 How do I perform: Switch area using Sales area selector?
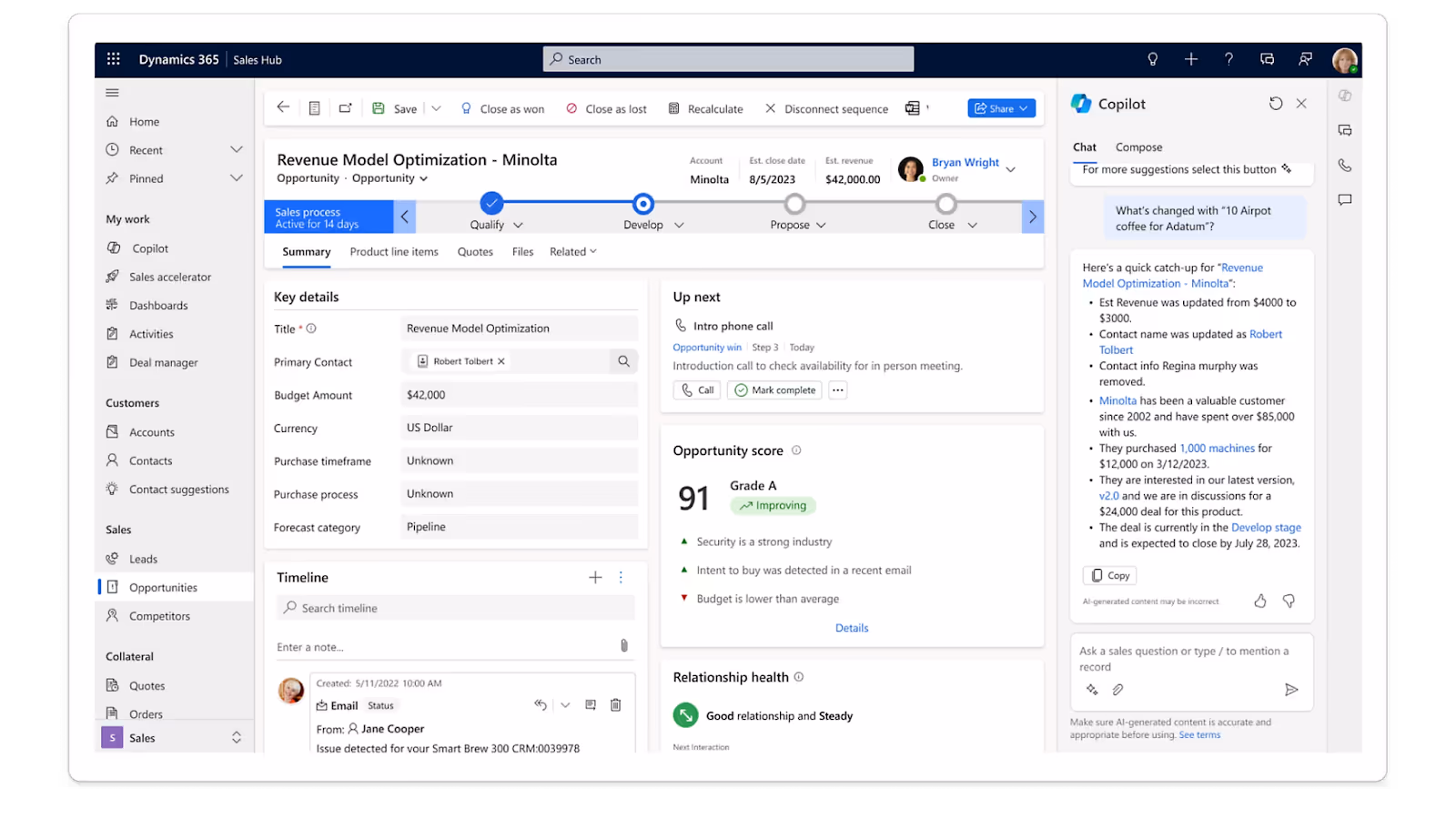pyautogui.click(x=174, y=738)
